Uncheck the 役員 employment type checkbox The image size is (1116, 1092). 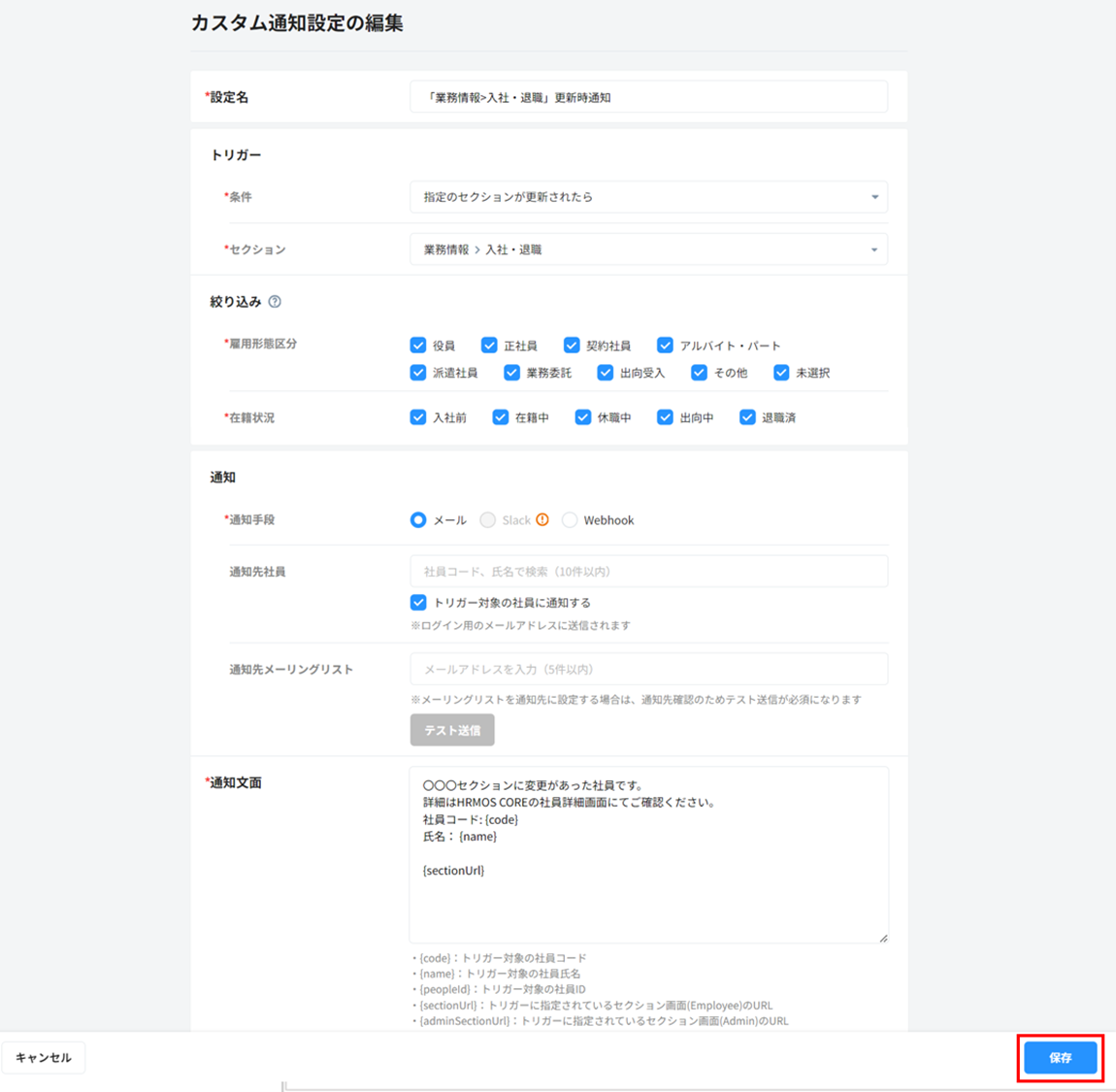click(x=418, y=346)
